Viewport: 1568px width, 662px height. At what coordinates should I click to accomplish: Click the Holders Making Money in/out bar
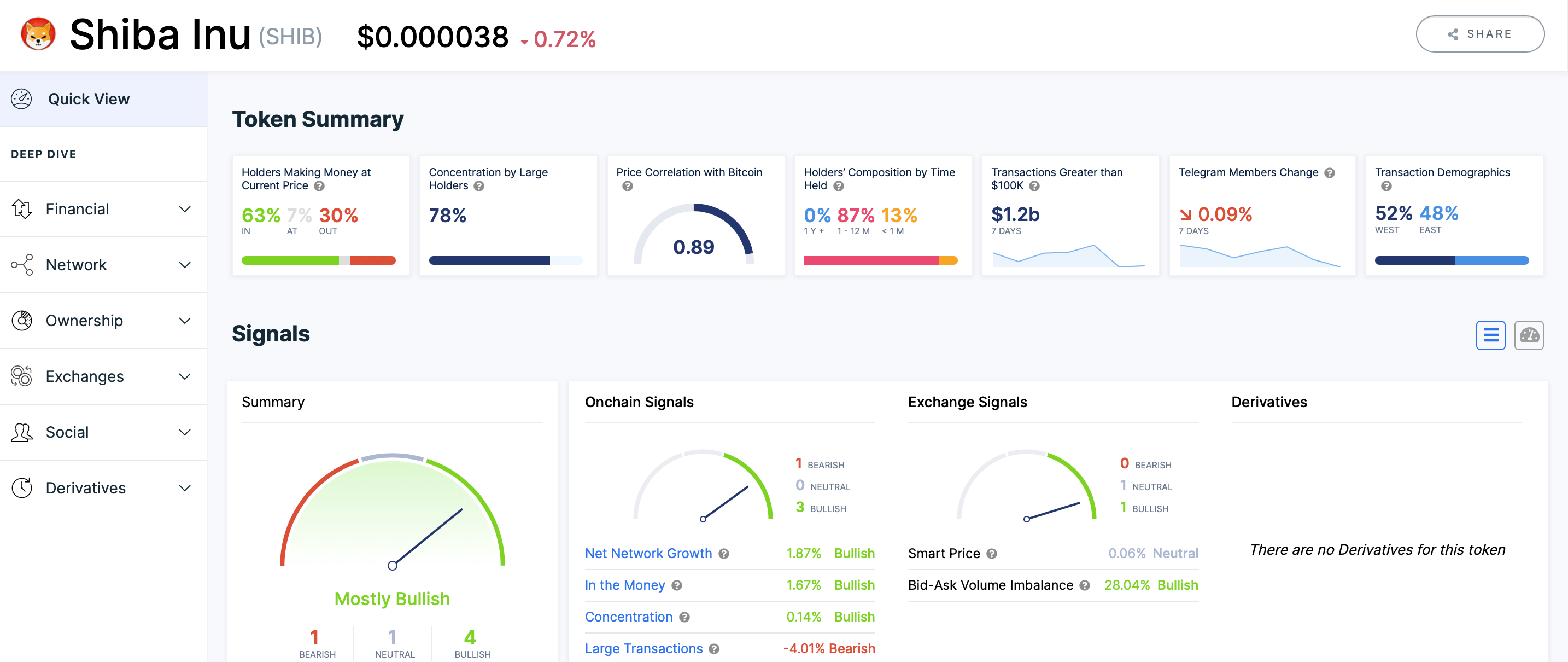[318, 260]
